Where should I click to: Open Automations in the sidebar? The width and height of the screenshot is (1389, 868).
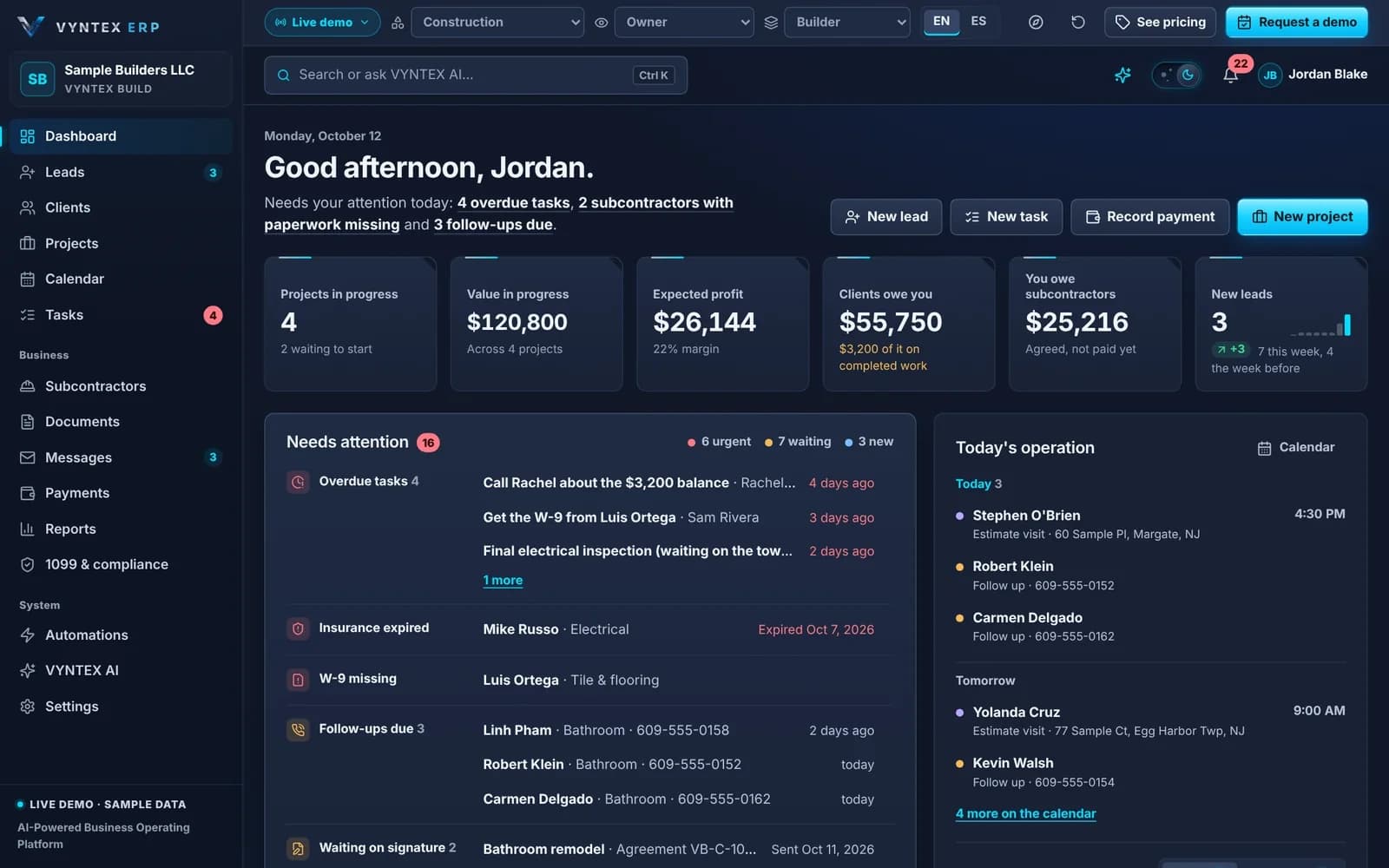click(x=120, y=635)
